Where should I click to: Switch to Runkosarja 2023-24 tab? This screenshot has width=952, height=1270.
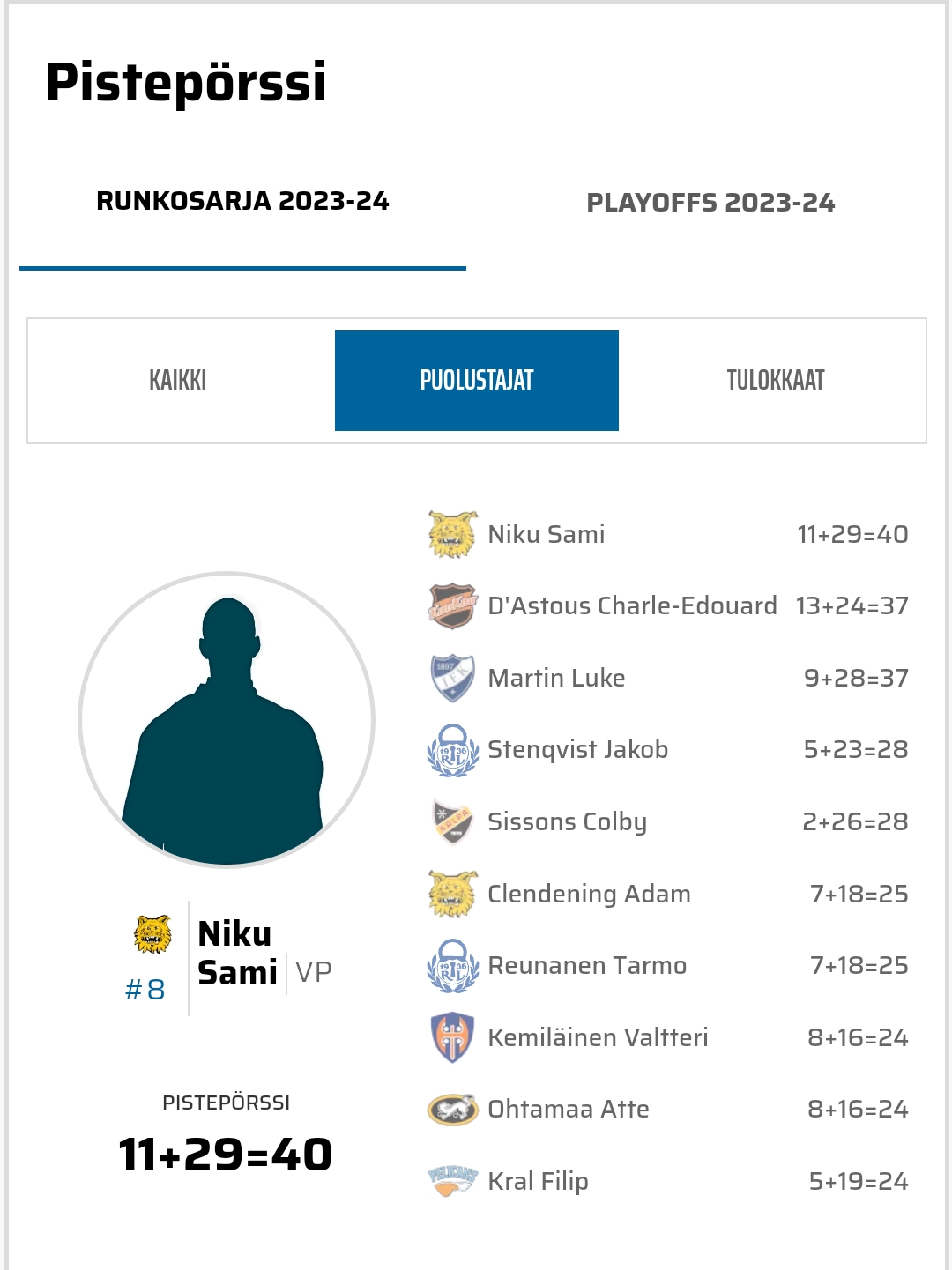[242, 202]
